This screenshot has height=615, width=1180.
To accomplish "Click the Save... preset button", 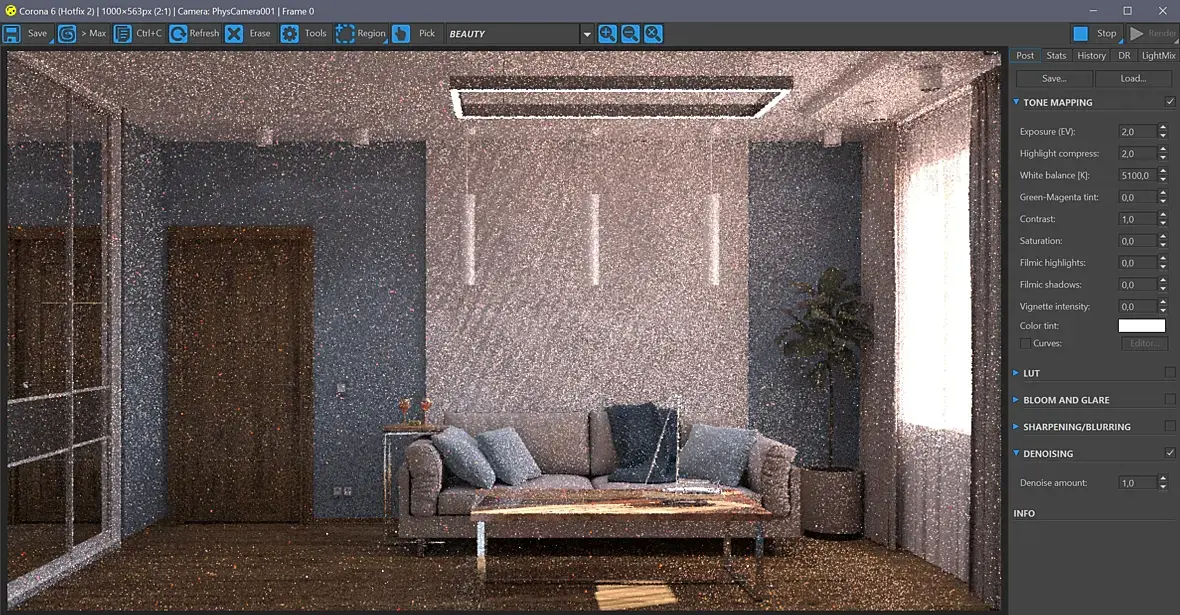I will (1054, 78).
